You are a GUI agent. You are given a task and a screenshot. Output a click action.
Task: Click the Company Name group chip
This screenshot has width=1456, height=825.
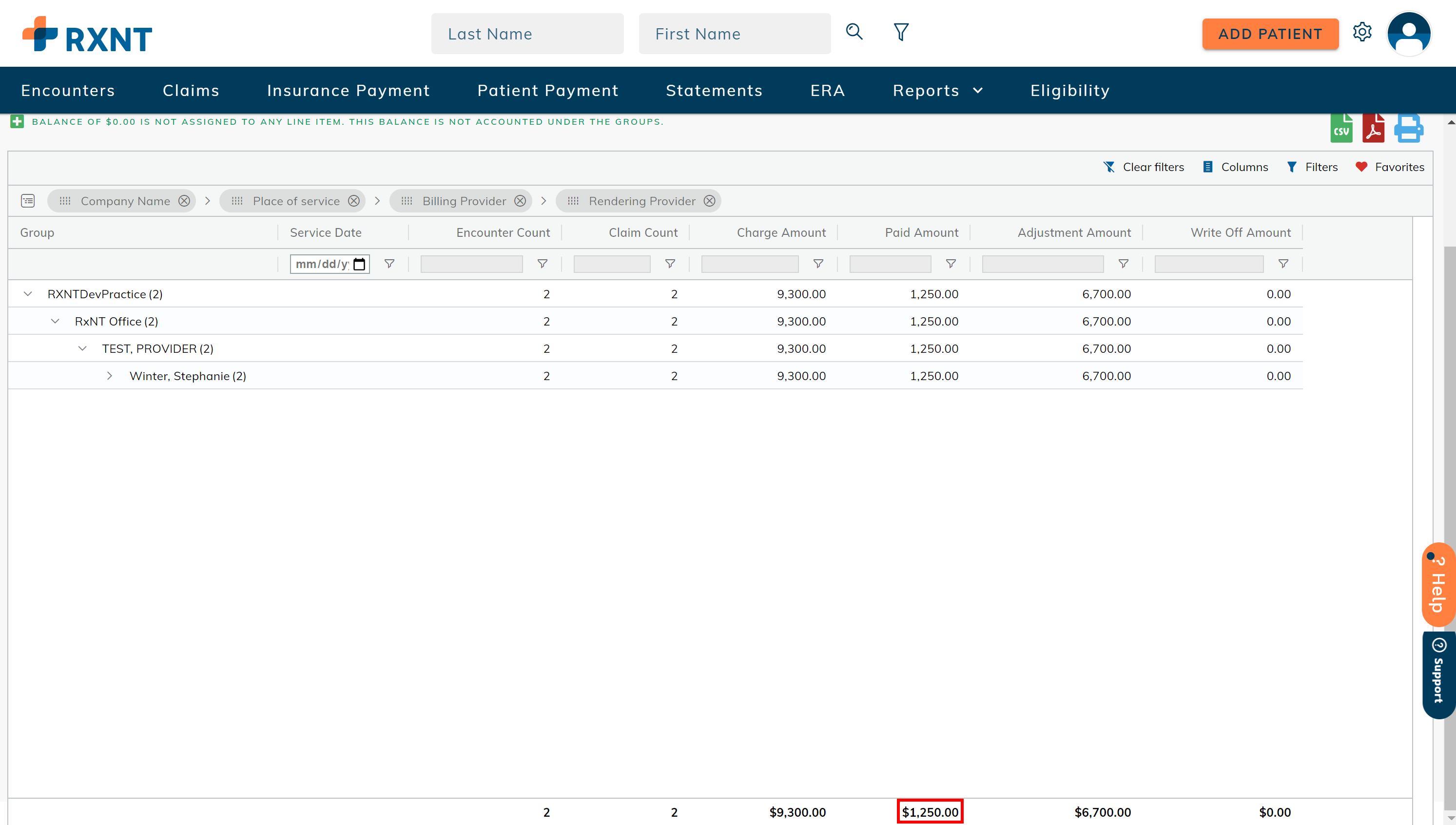121,201
